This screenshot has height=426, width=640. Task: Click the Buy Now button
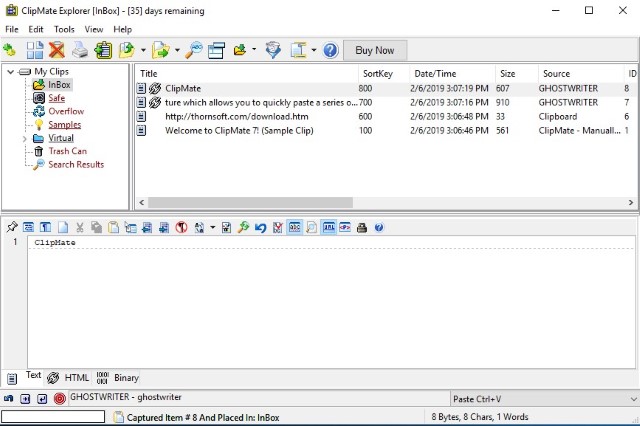(375, 51)
